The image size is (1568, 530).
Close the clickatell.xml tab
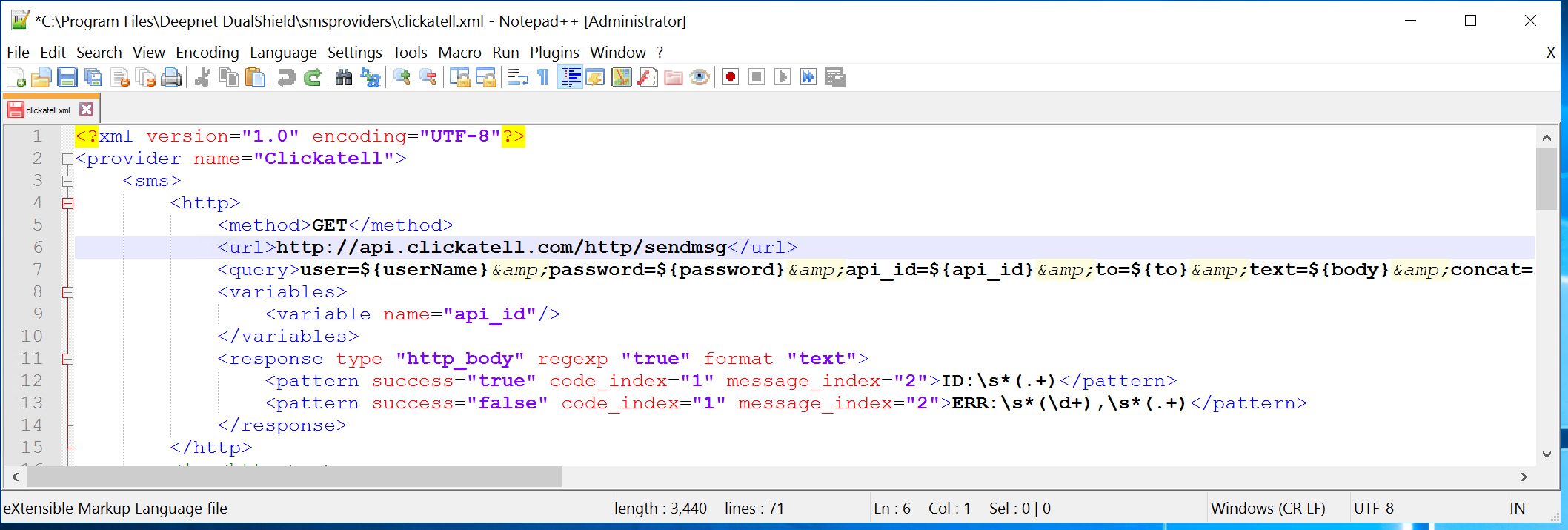(87, 110)
